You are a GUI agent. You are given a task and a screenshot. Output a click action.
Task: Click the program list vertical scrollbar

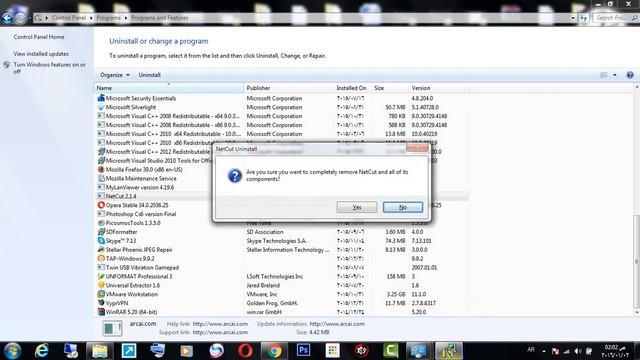(x=636, y=261)
